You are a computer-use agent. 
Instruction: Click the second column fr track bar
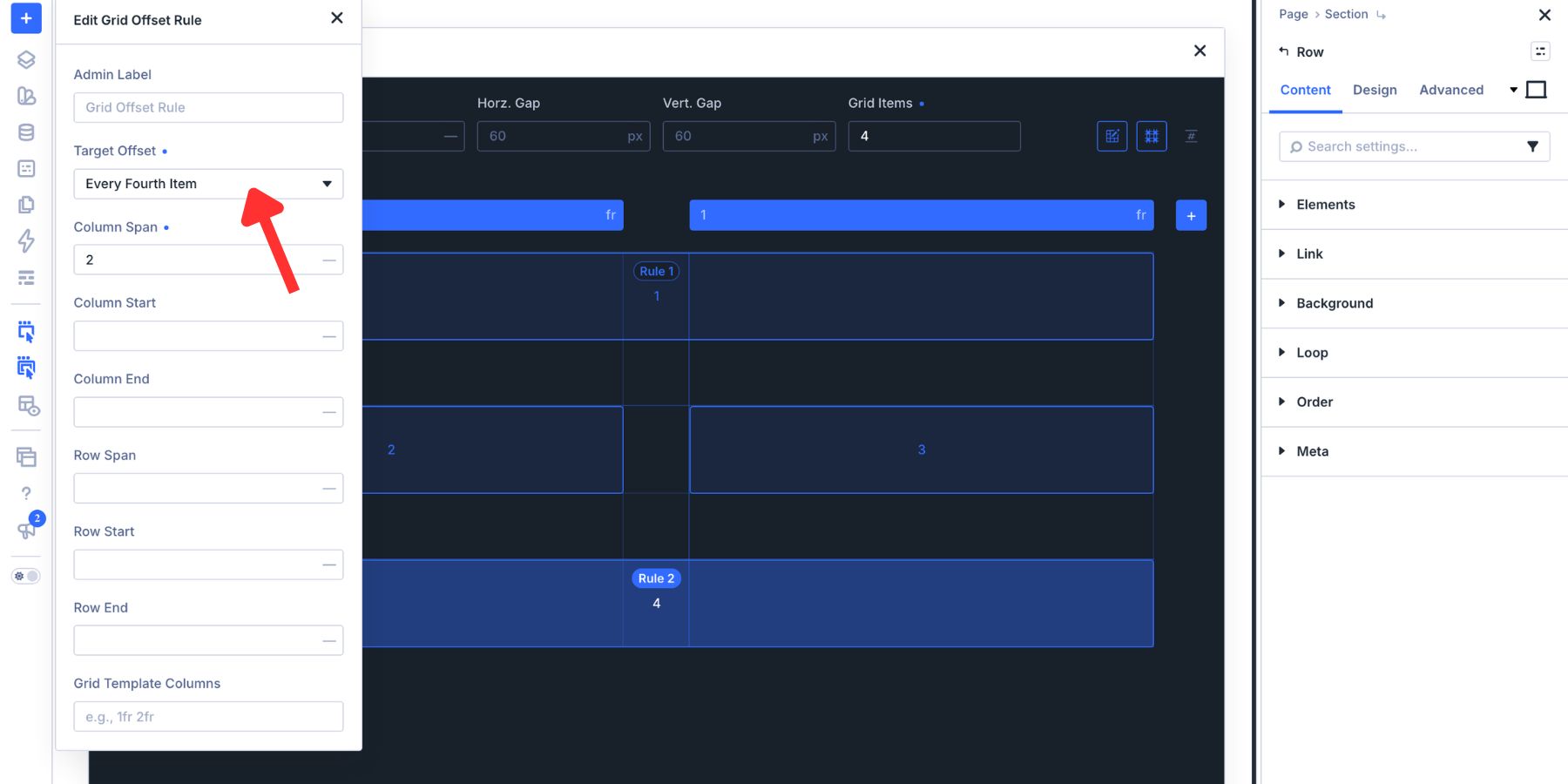click(x=922, y=215)
